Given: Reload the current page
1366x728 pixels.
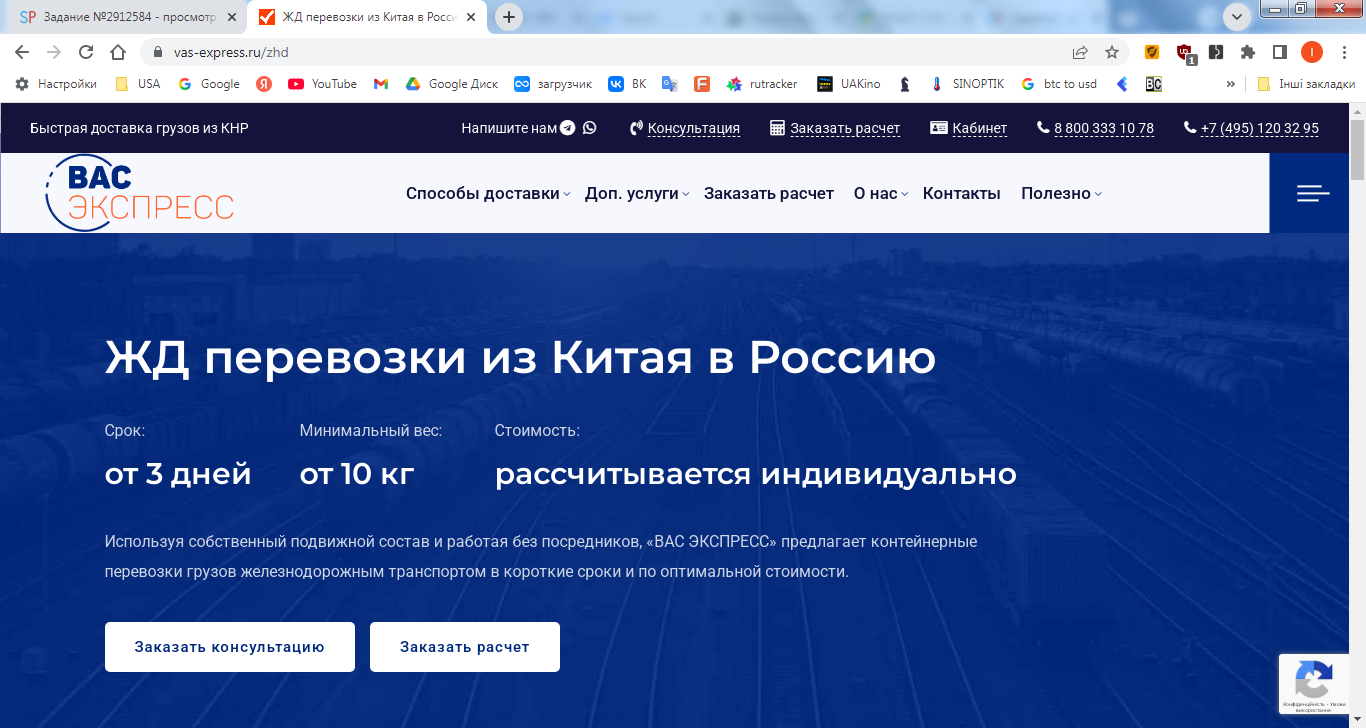Looking at the screenshot, I should pos(86,52).
